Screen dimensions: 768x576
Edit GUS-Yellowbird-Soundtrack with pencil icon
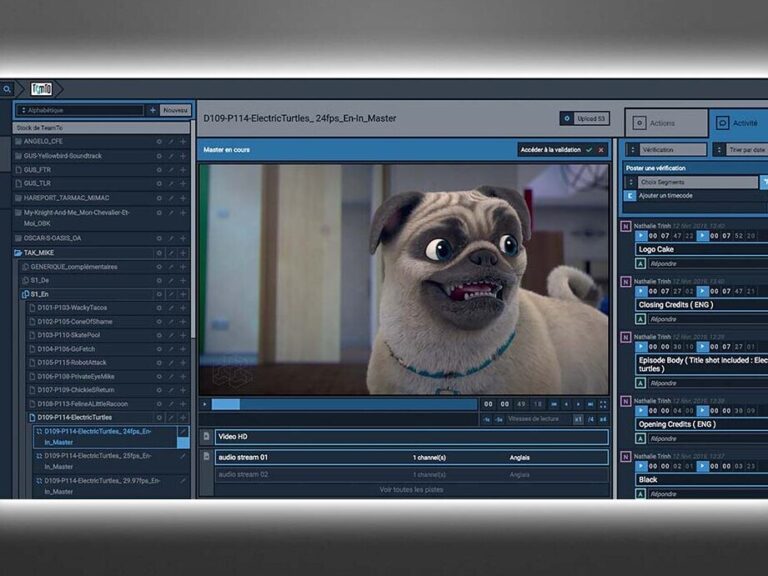(171, 156)
